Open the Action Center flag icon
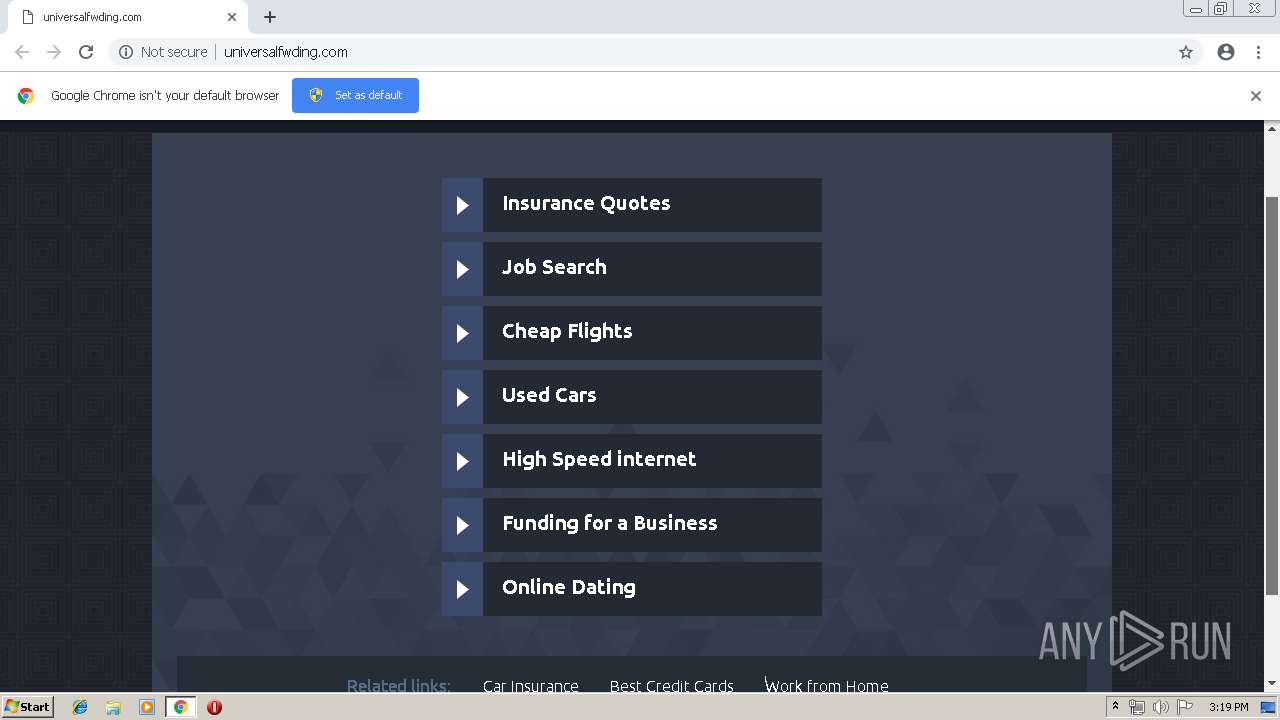1280x720 pixels. click(x=1185, y=707)
